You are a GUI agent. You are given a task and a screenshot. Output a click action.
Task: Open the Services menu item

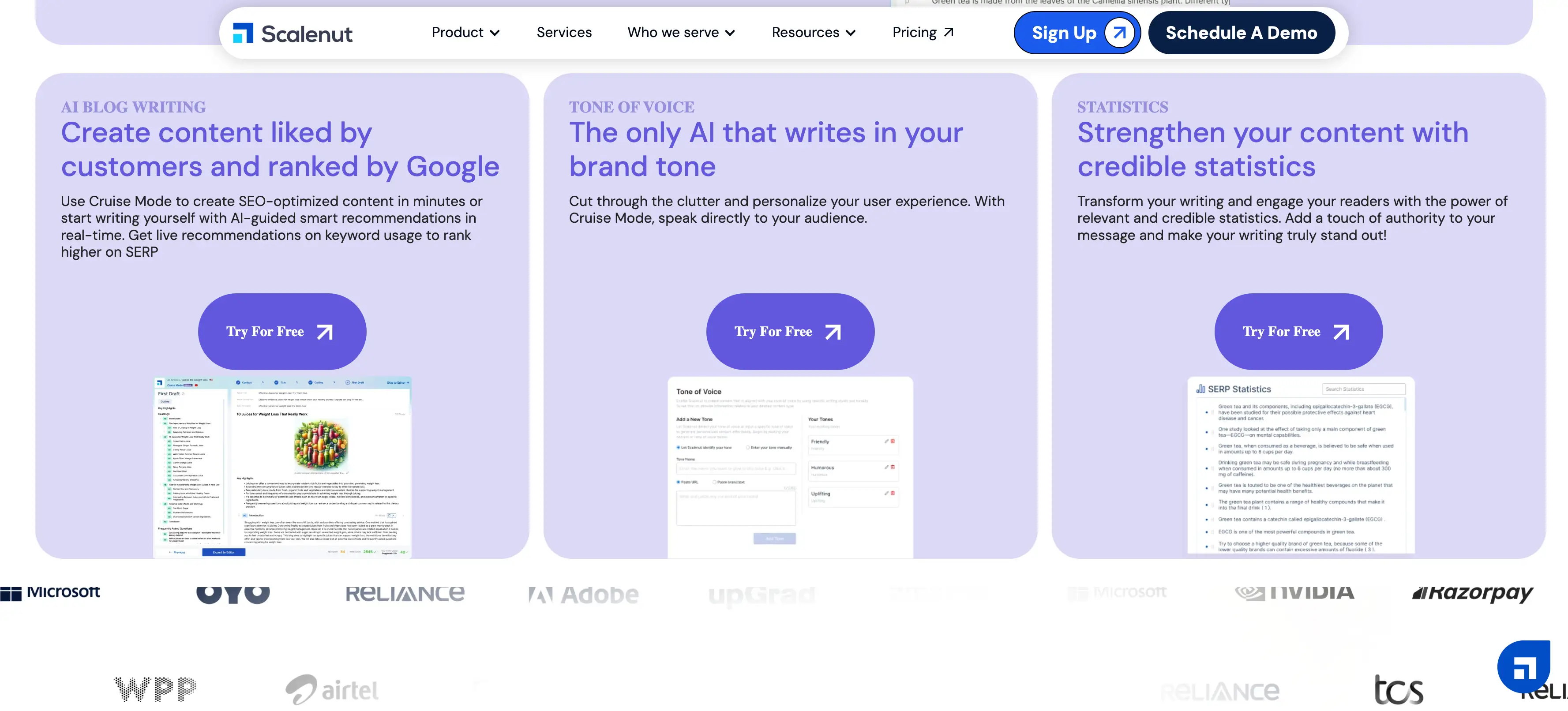point(564,32)
